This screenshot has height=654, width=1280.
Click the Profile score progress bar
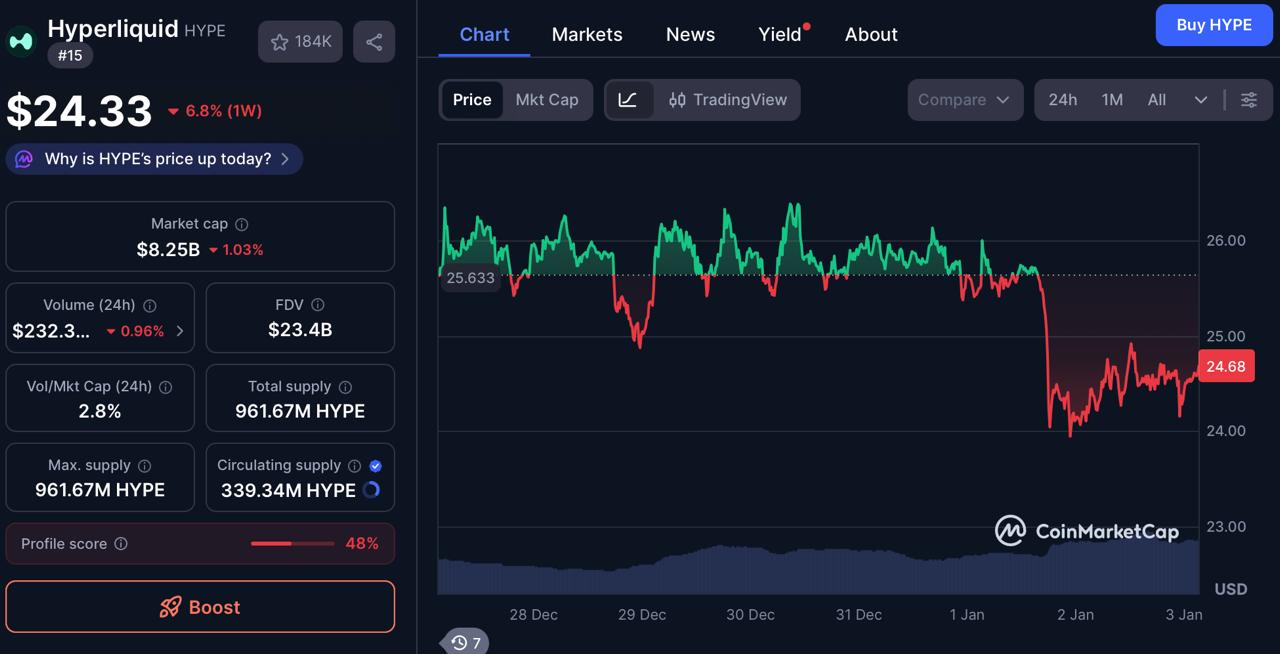292,543
